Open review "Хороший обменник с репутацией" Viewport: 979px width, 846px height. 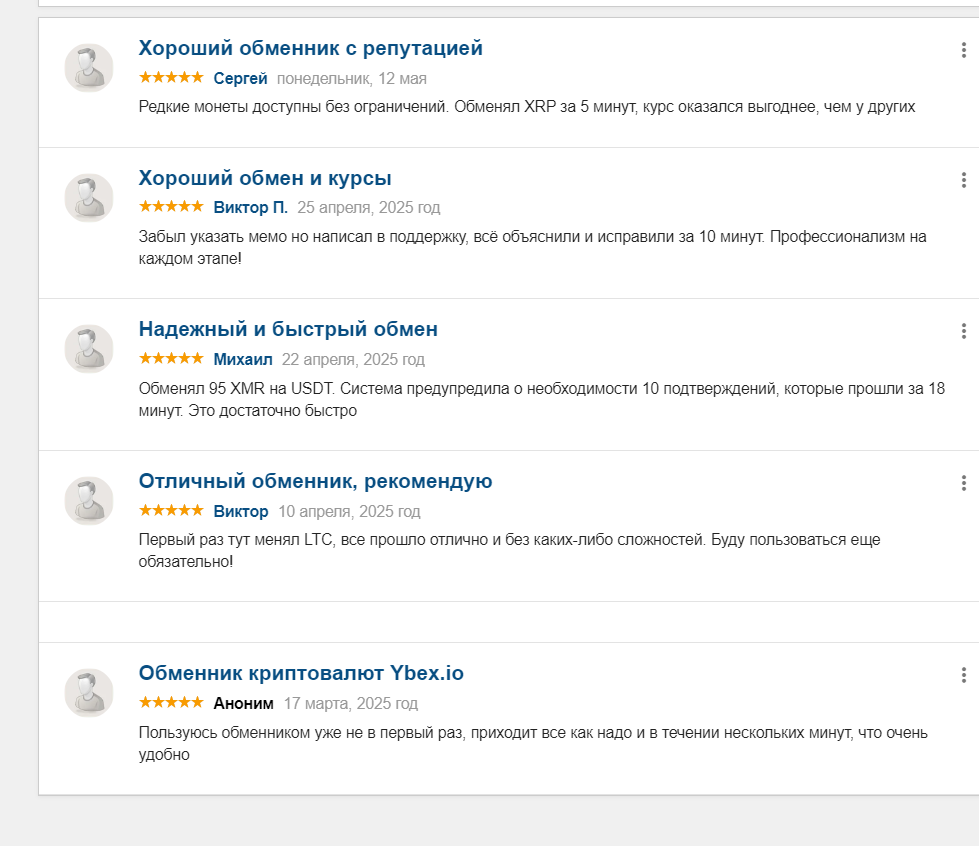tap(310, 48)
